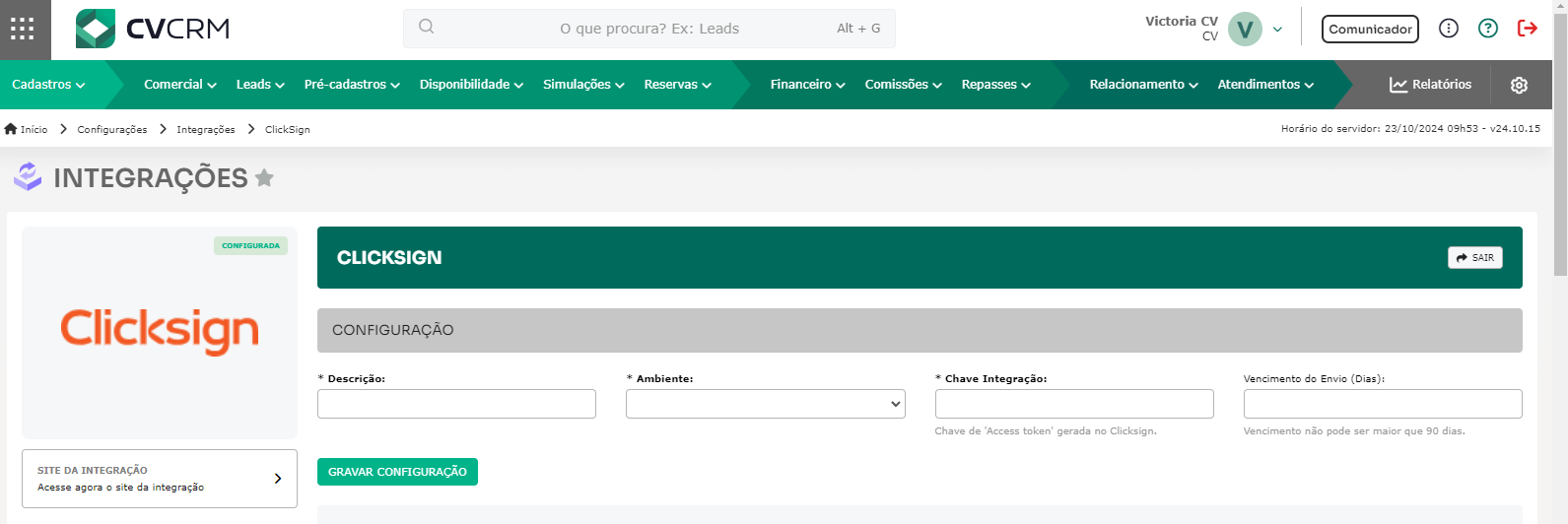The image size is (1568, 524).
Task: Click the search box field
Action: pos(649,29)
